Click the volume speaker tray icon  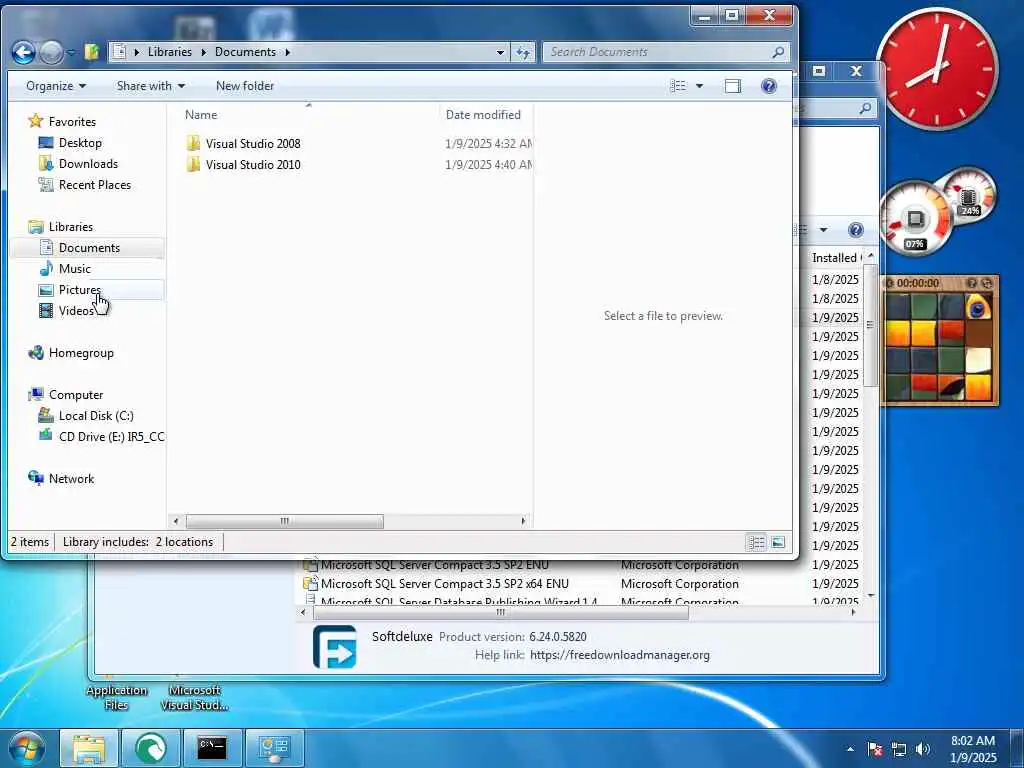tap(923, 749)
